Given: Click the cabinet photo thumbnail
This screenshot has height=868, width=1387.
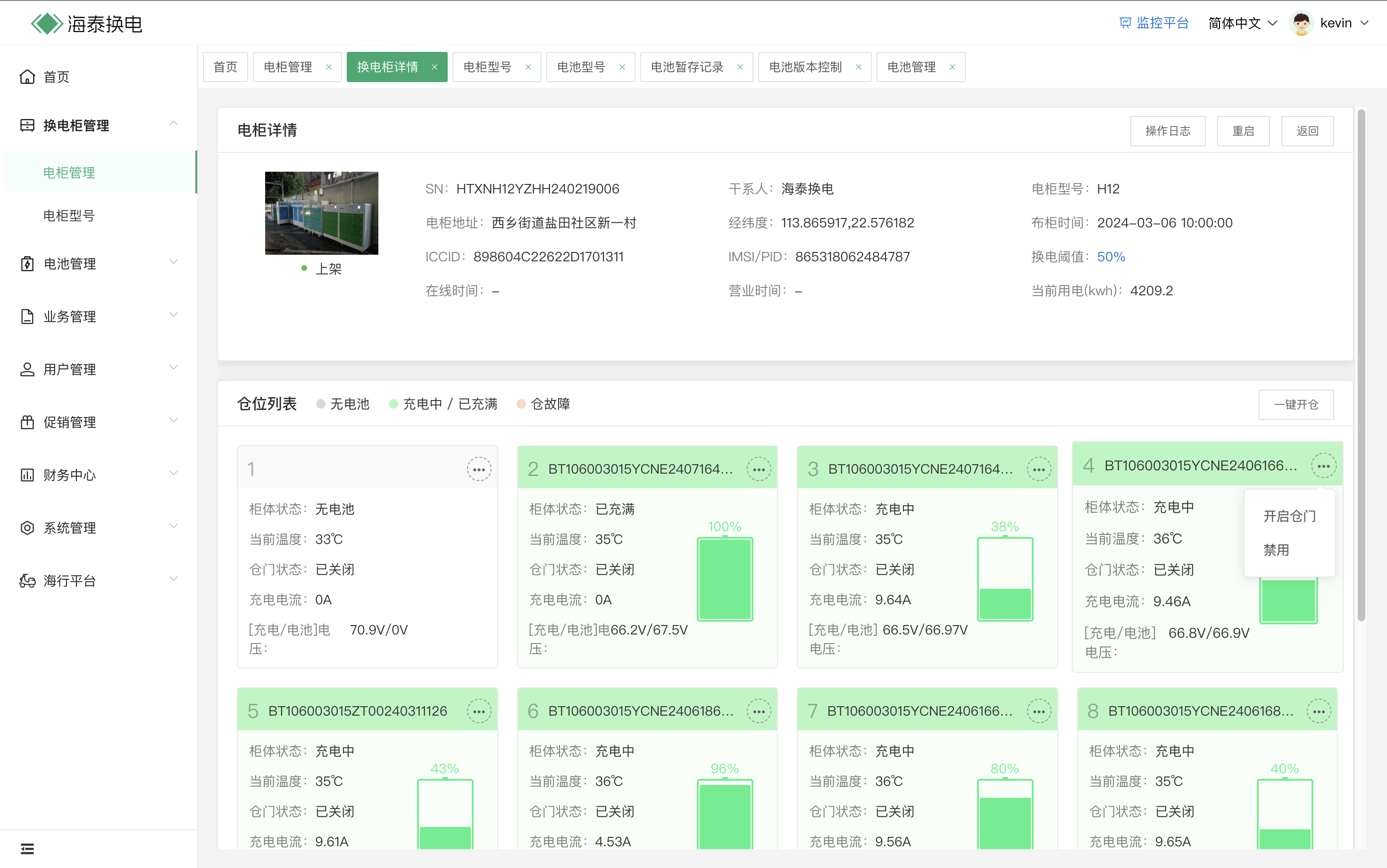Looking at the screenshot, I should 321,213.
